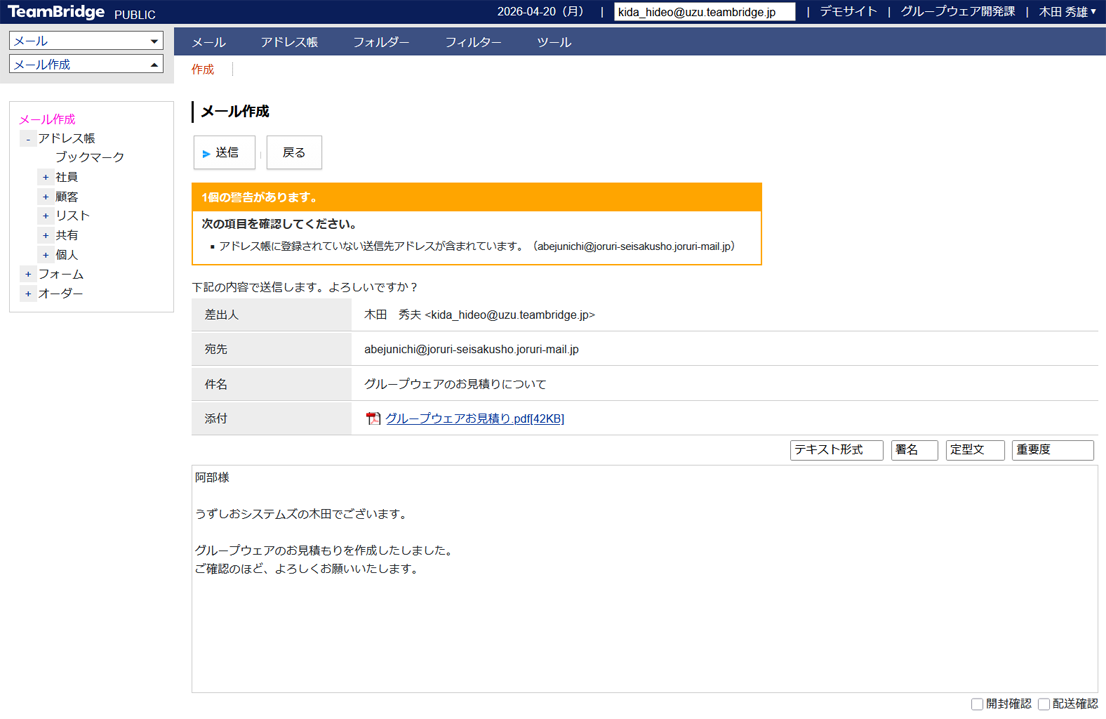Open the メール作成 dropdown selector

click(x=86, y=64)
